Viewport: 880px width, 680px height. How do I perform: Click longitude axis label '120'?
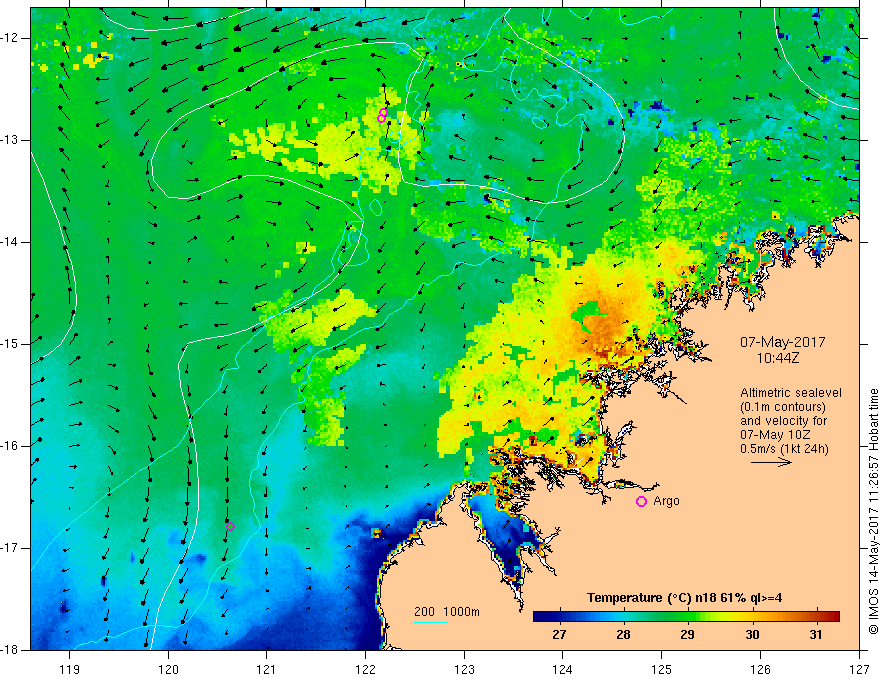[168, 669]
